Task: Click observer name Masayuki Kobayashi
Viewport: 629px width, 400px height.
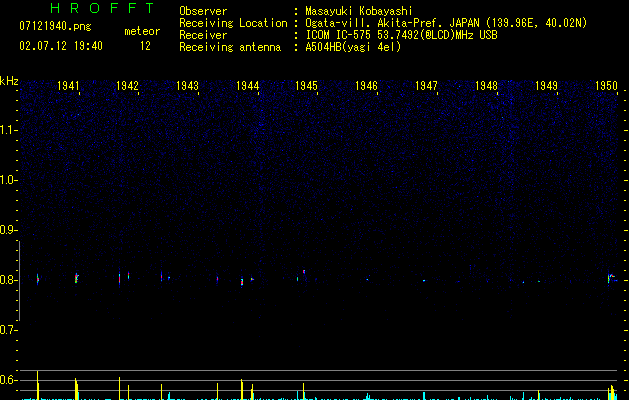Action: 359,11
